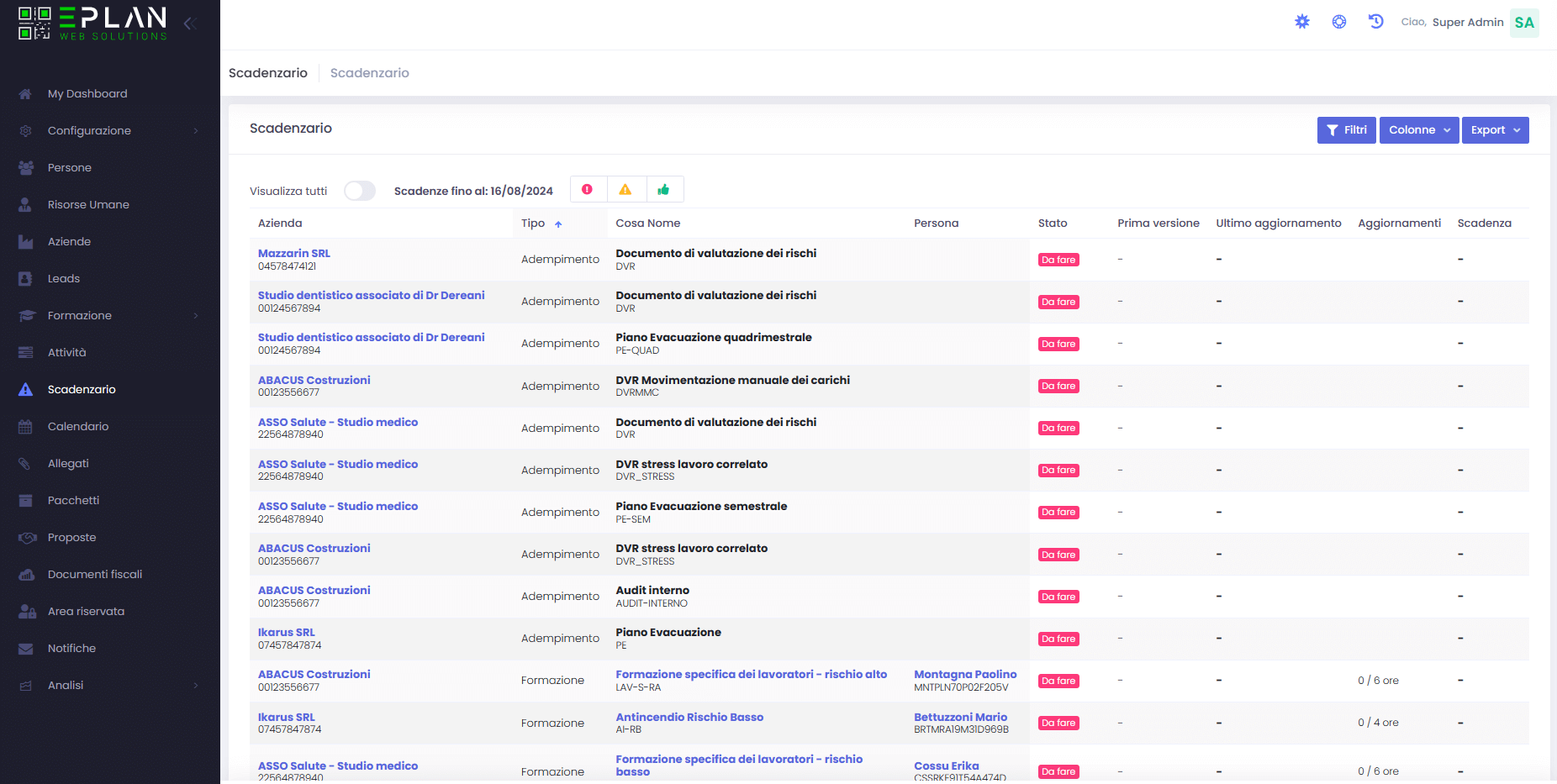The height and width of the screenshot is (784, 1557).
Task: Open the Colonne dropdown
Action: (x=1419, y=130)
